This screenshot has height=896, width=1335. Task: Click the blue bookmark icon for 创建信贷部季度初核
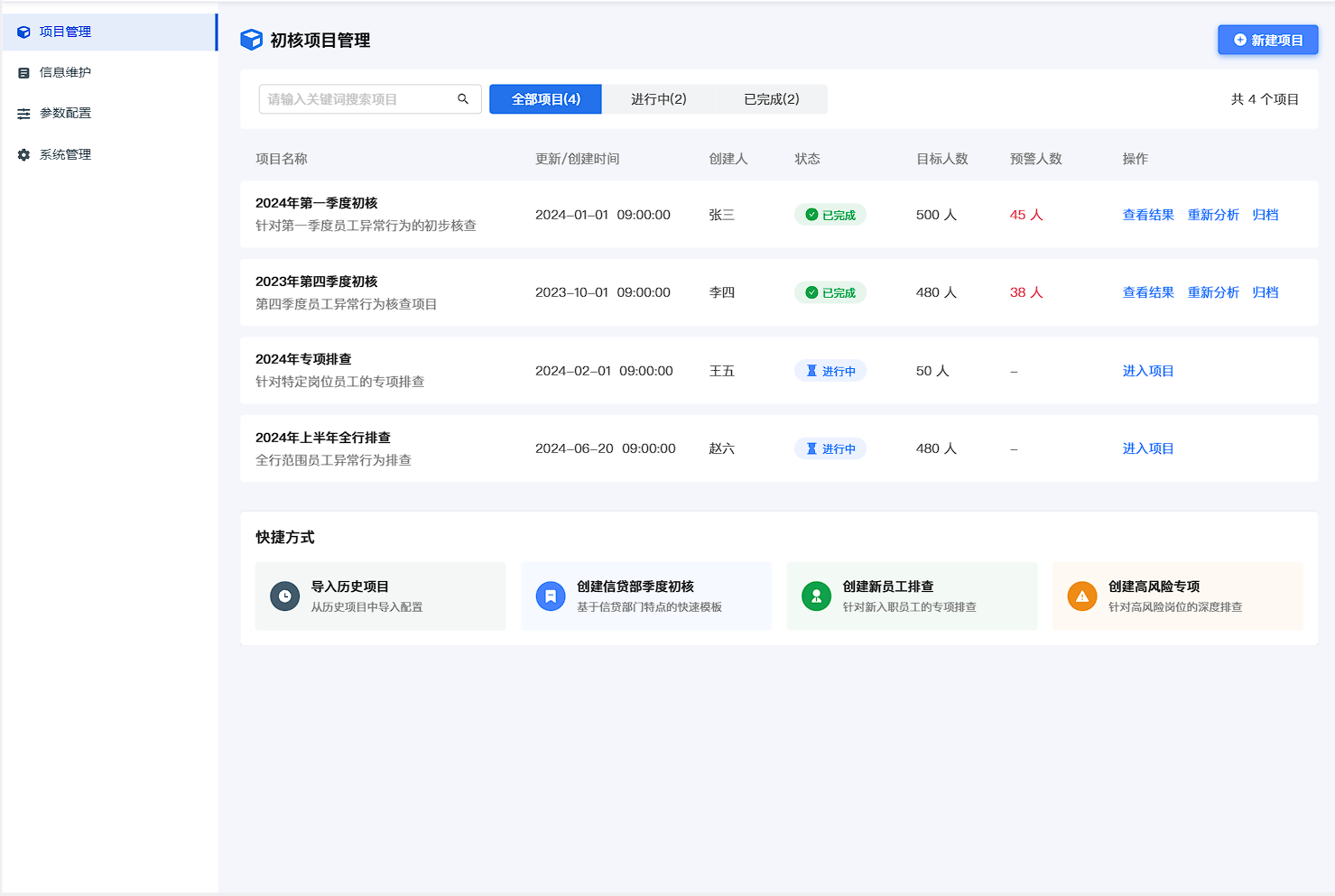pos(551,596)
